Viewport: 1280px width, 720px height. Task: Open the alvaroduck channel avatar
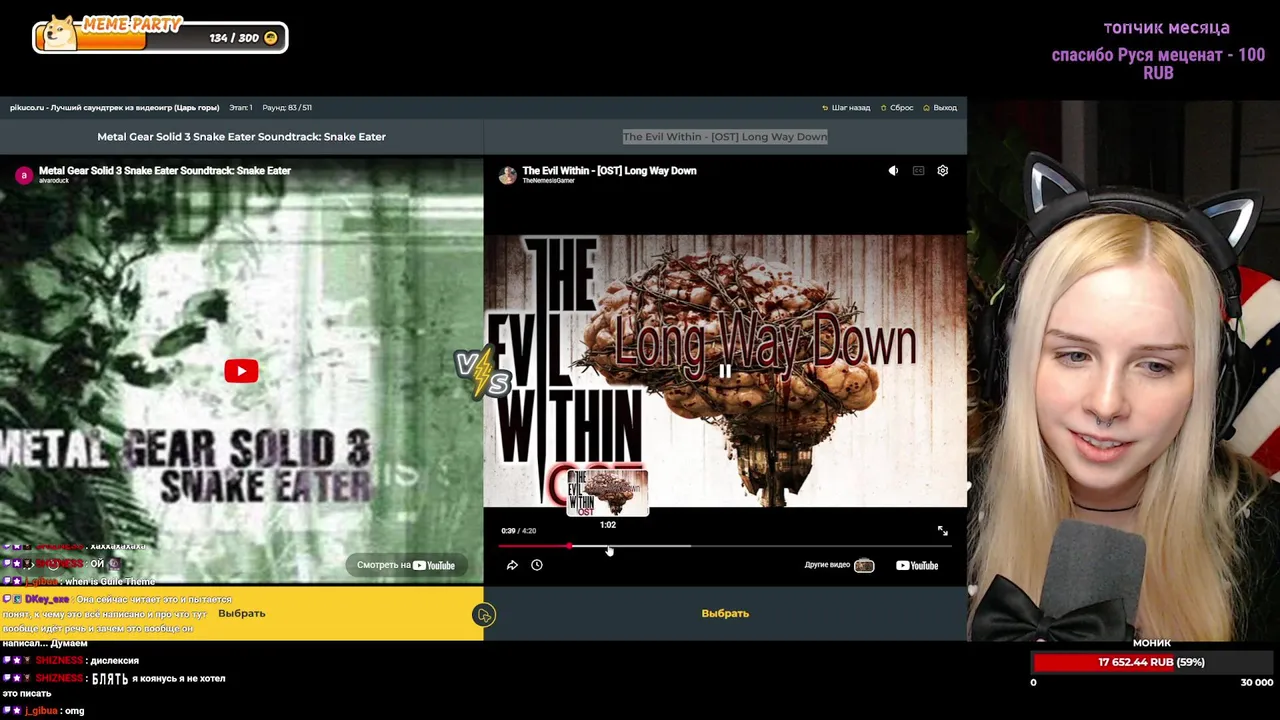[24, 175]
